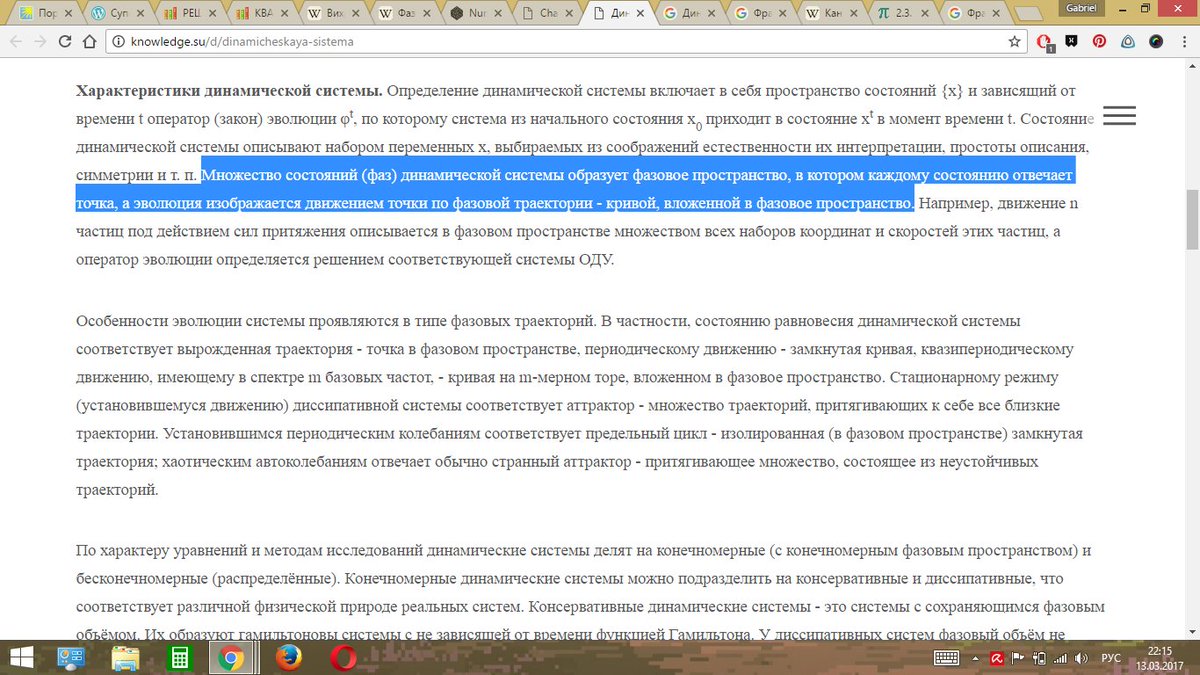Open File Explorer from the taskbar
1200x675 pixels.
click(126, 658)
